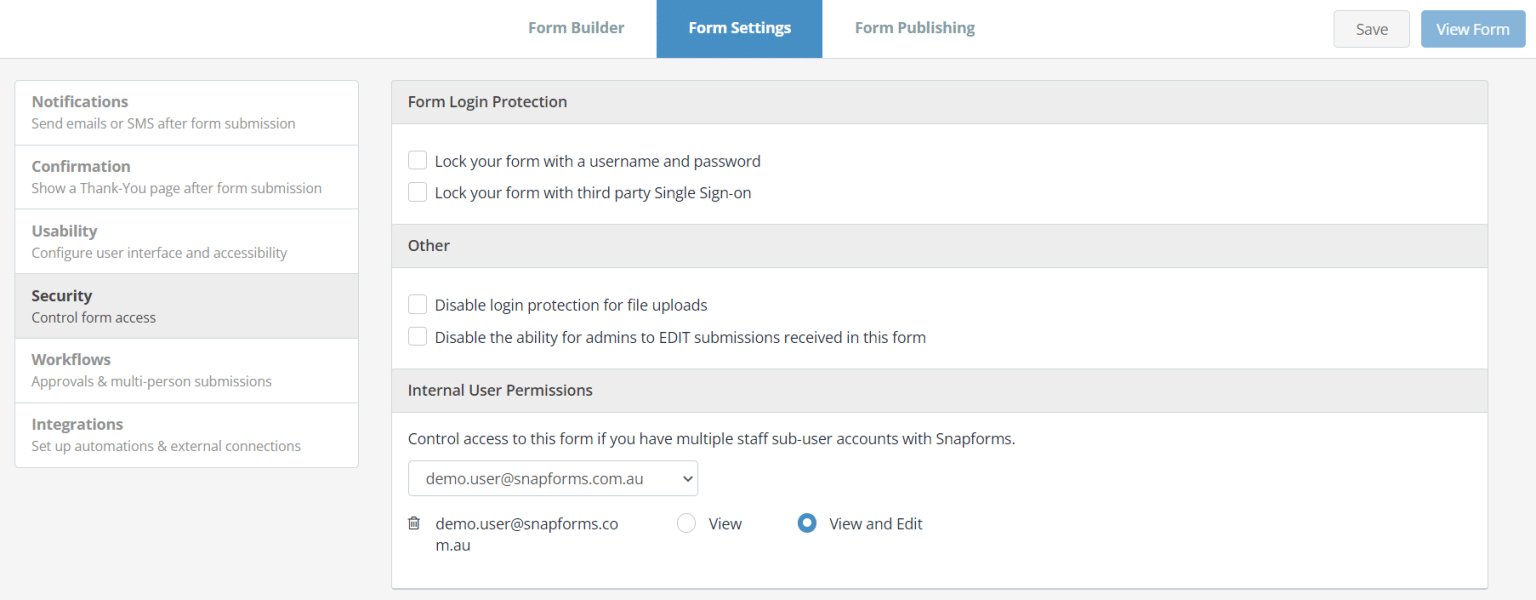Viewport: 1536px width, 600px height.
Task: Open the Notifications settings section
Action: click(186, 111)
